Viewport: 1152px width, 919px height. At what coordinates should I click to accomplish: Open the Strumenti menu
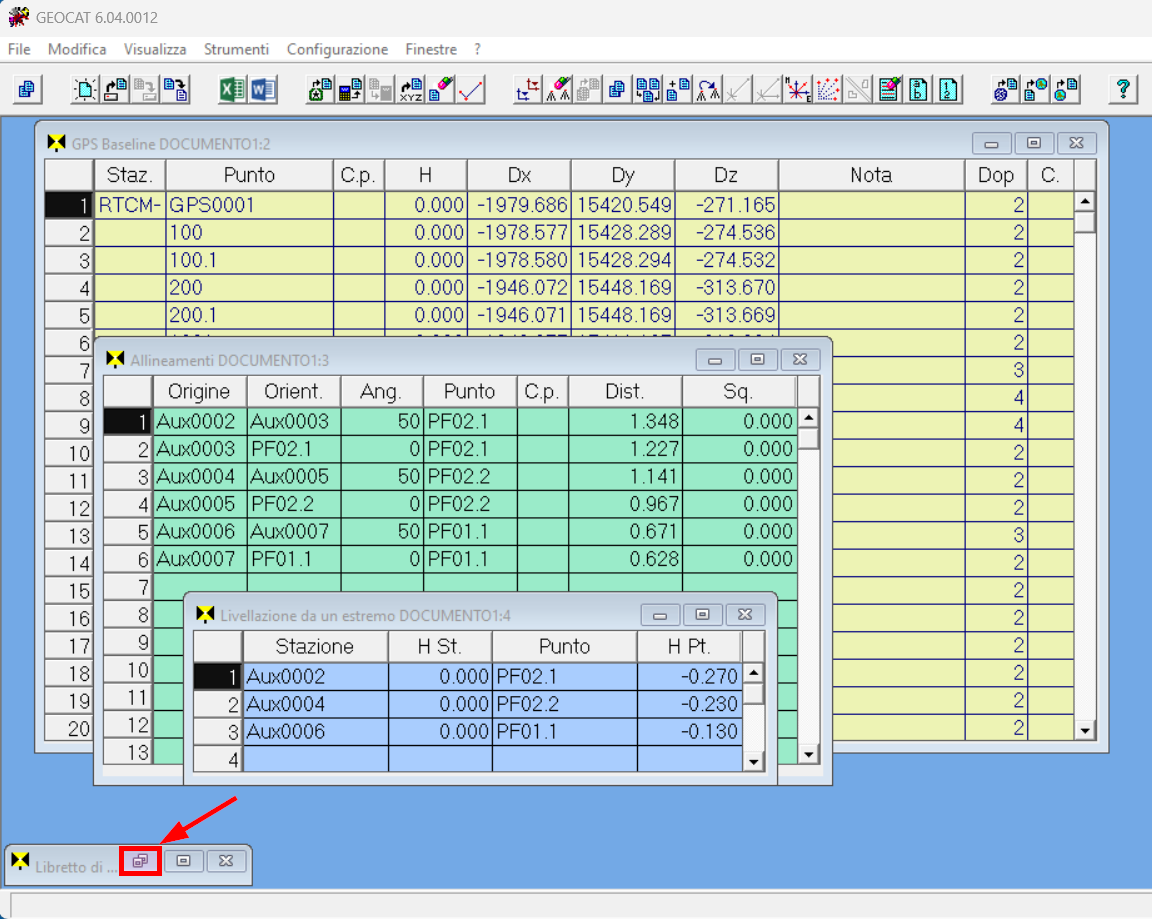pos(236,49)
